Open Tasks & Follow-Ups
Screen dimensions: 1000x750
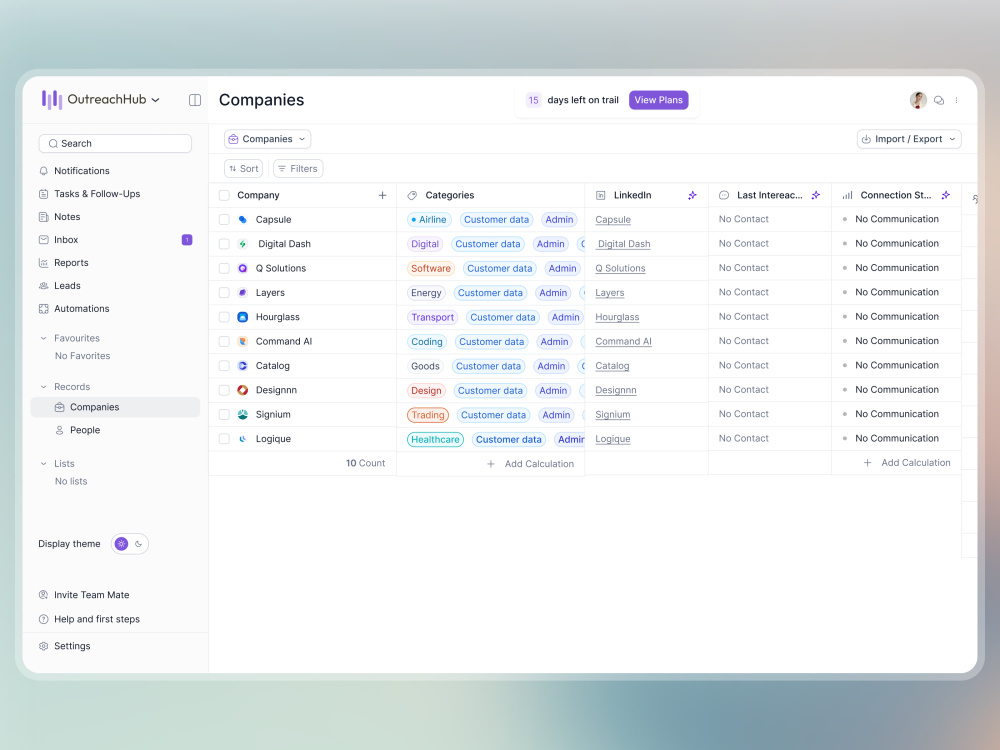[89, 194]
